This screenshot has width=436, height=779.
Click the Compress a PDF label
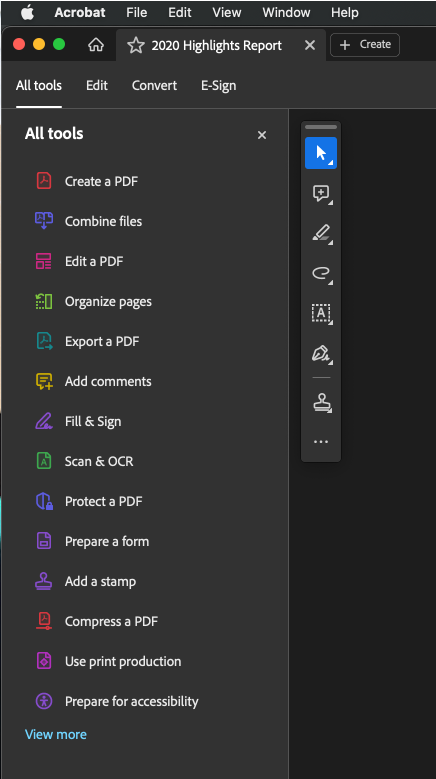(111, 622)
